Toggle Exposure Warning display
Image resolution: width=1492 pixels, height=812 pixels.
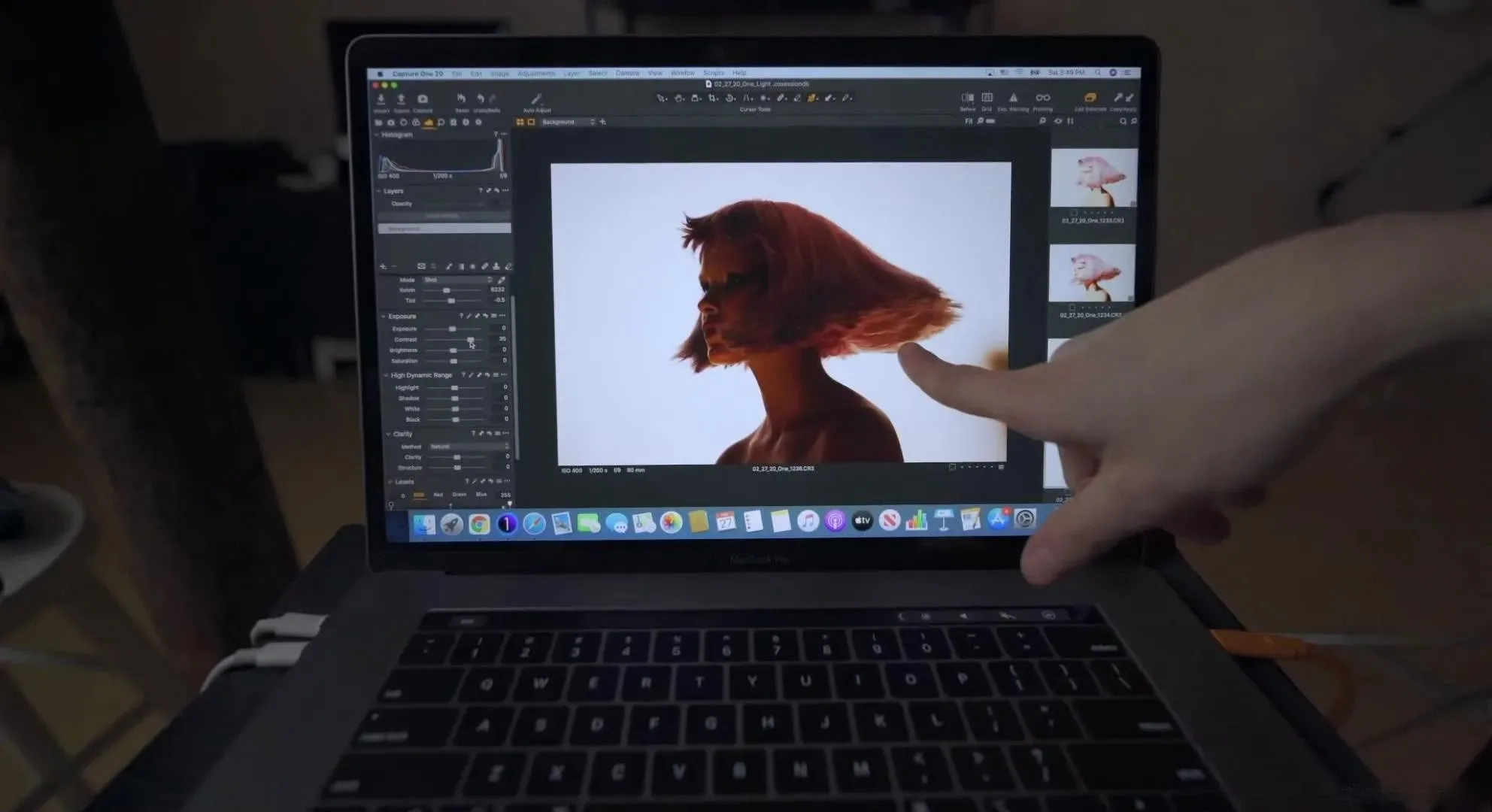point(1013,98)
